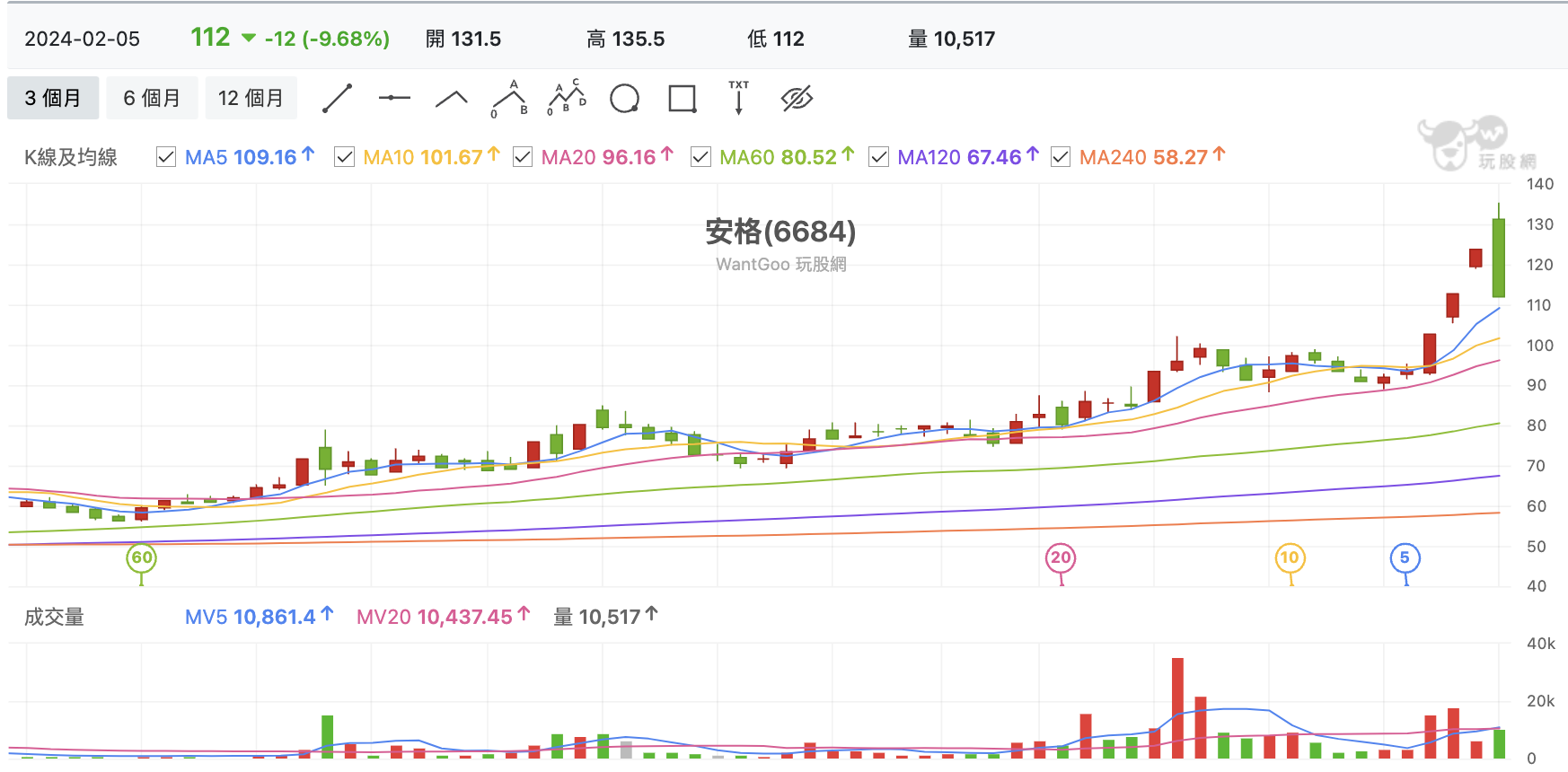Click the yellow 10 MA marker on chart
The image size is (1568, 772).
pyautogui.click(x=1290, y=557)
